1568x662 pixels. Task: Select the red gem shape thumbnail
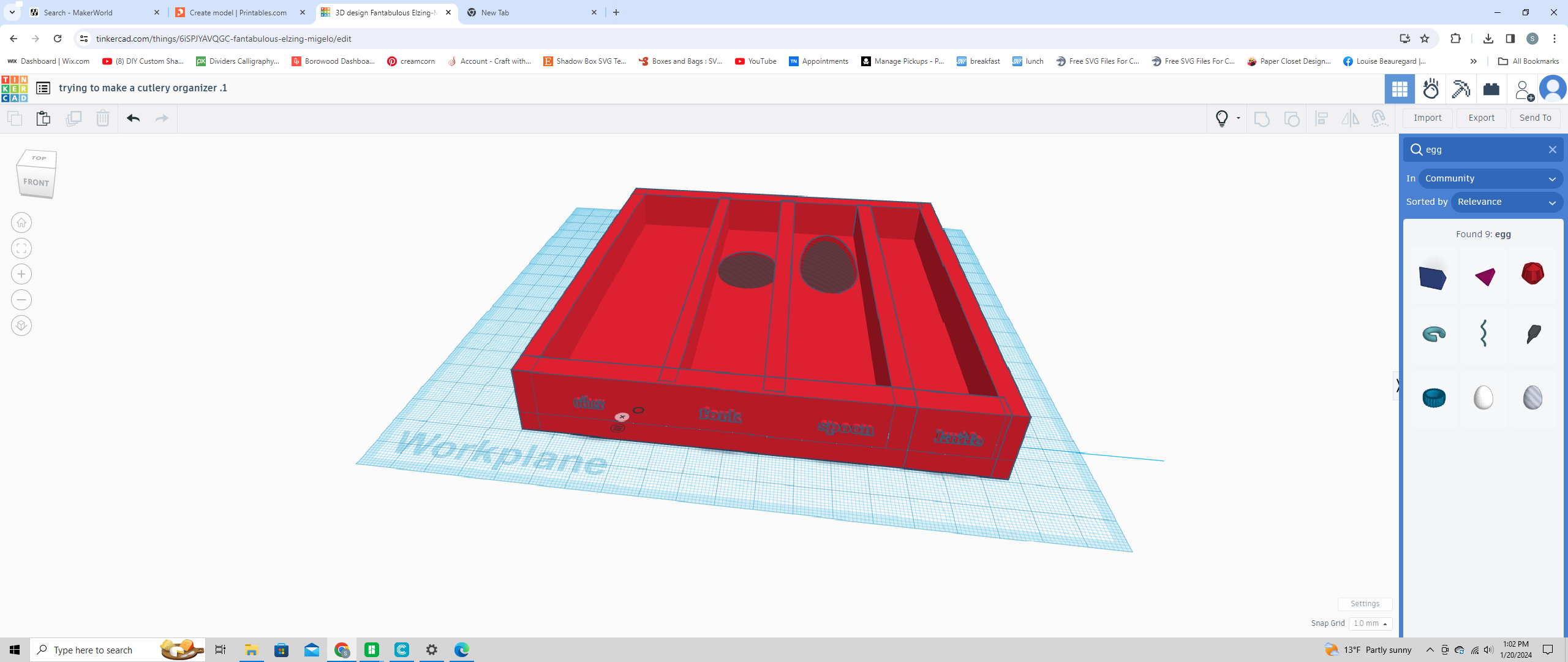click(1532, 273)
